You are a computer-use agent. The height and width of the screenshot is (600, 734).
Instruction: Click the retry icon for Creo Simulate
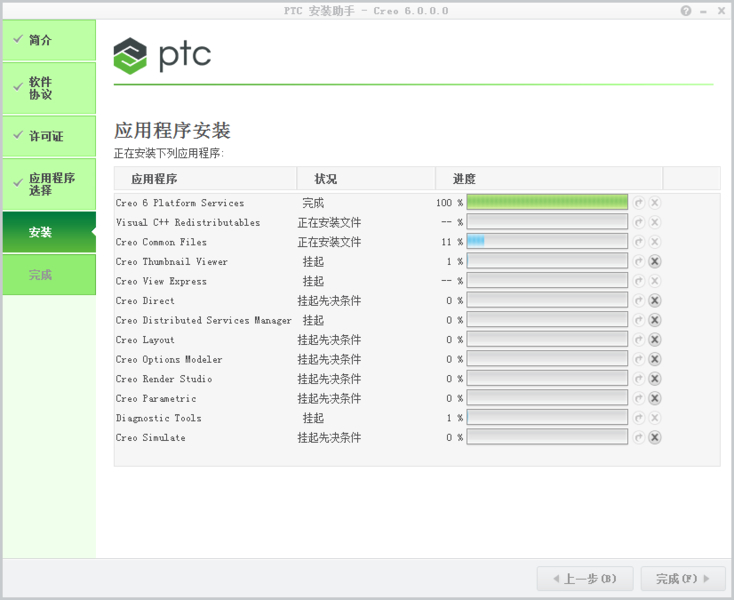click(x=639, y=438)
